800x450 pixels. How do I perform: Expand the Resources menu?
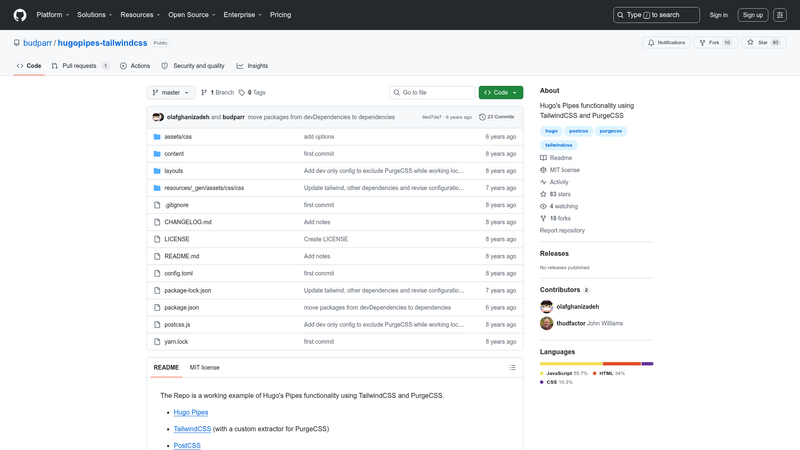pos(140,15)
